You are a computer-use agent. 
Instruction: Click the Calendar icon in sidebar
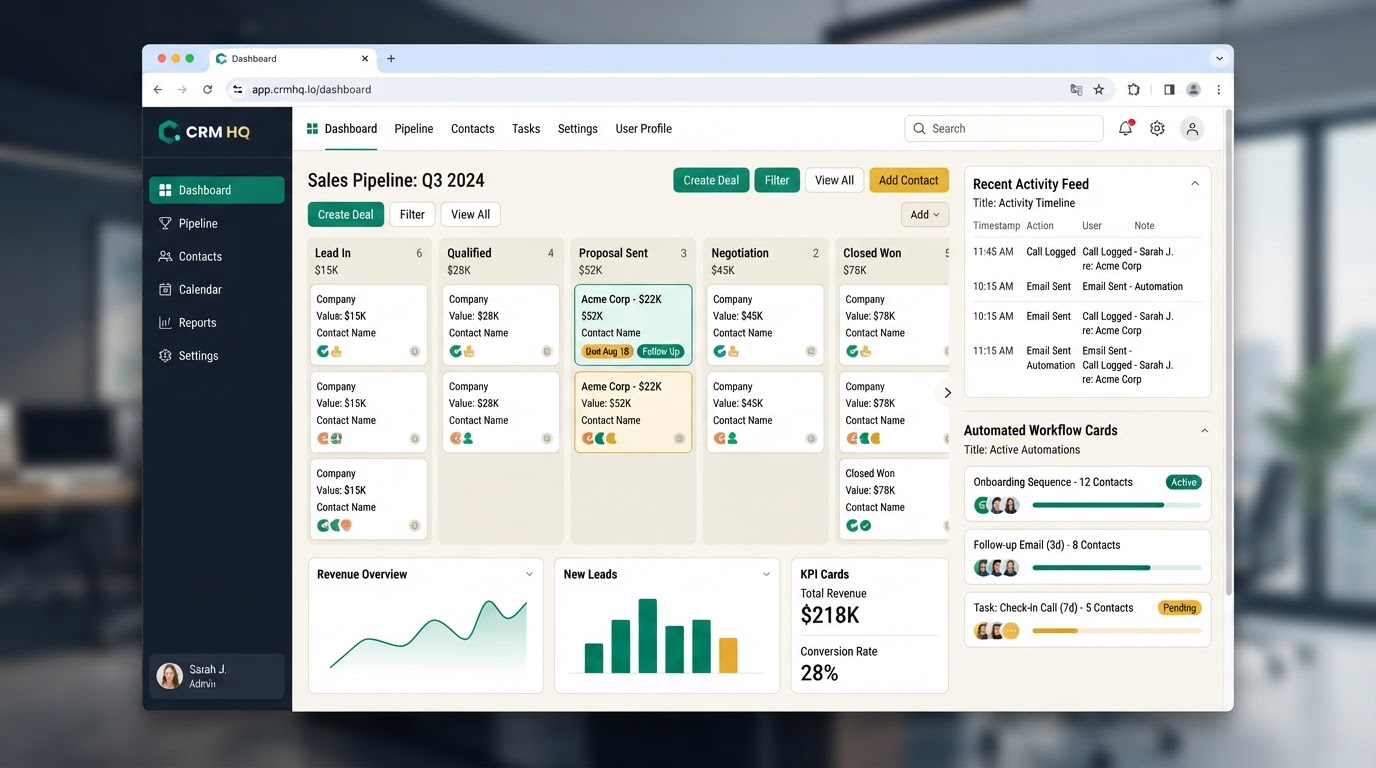(165, 289)
